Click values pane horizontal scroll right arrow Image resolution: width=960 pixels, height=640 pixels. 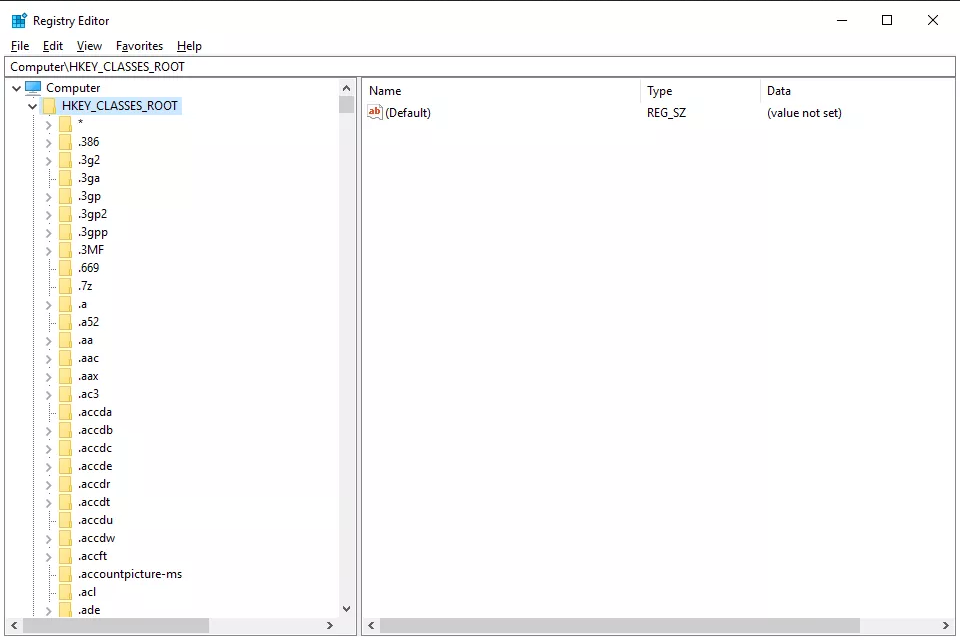[945, 625]
